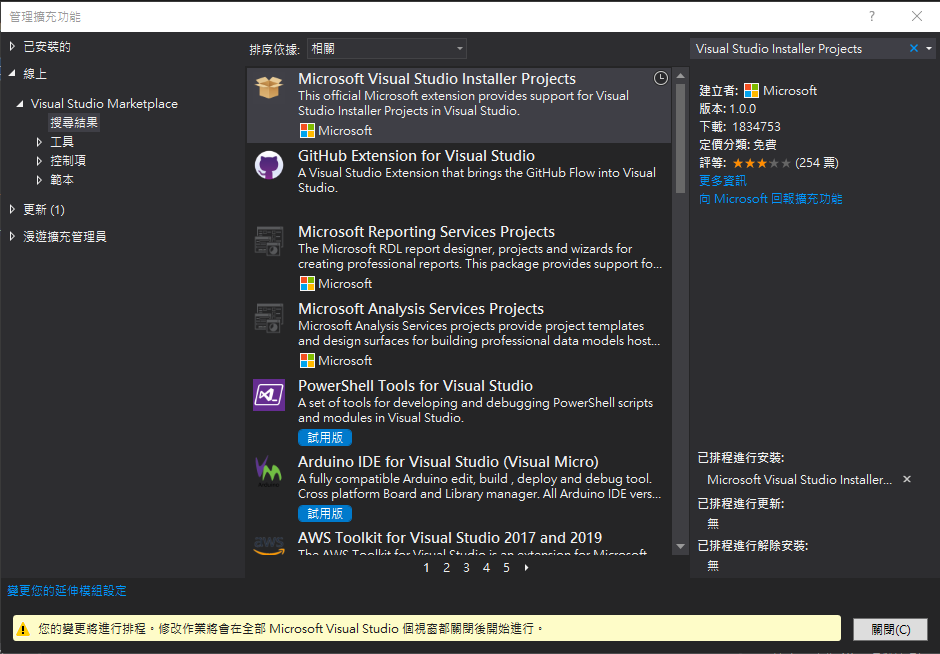
Task: Select Microsoft Visual Studio Installer Projects result
Action: (x=459, y=105)
